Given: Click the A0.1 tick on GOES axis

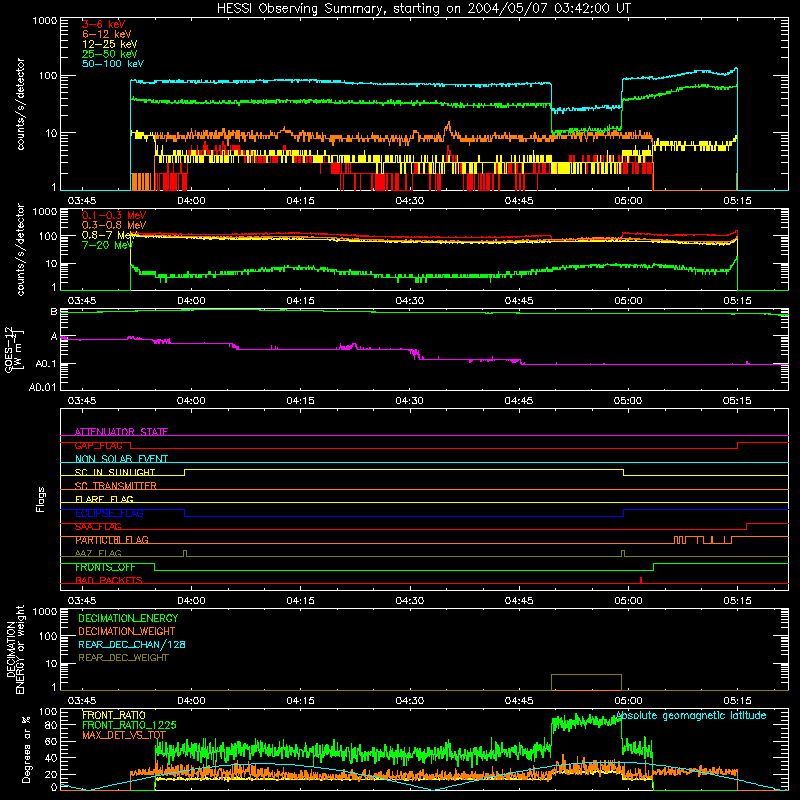Looking at the screenshot, I should (x=45, y=364).
